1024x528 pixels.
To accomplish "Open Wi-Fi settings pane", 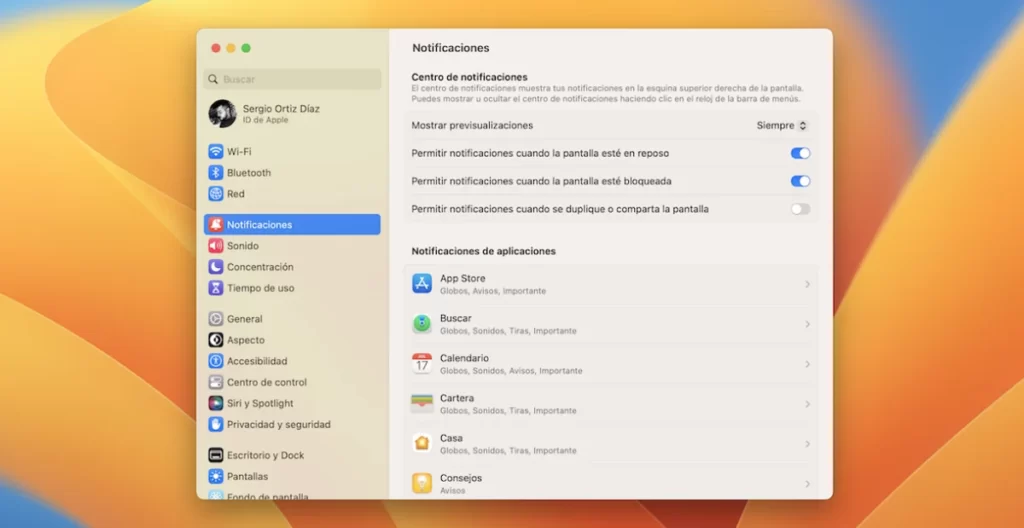I will point(292,152).
